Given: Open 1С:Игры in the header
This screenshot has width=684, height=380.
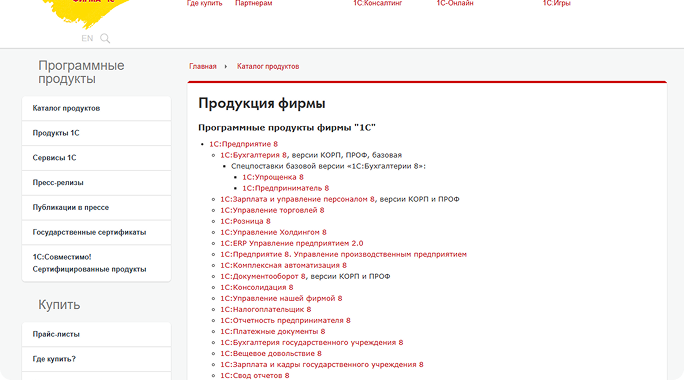Looking at the screenshot, I should tap(557, 3).
